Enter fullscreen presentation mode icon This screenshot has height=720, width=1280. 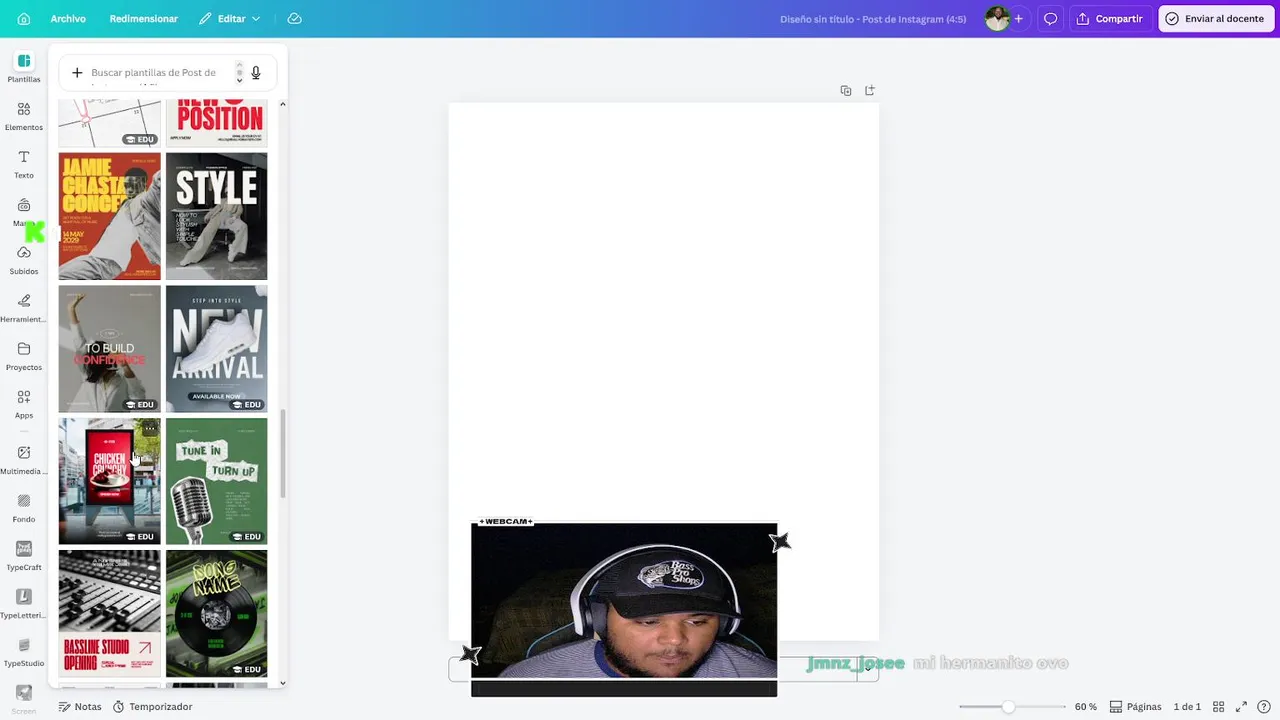coord(1241,707)
